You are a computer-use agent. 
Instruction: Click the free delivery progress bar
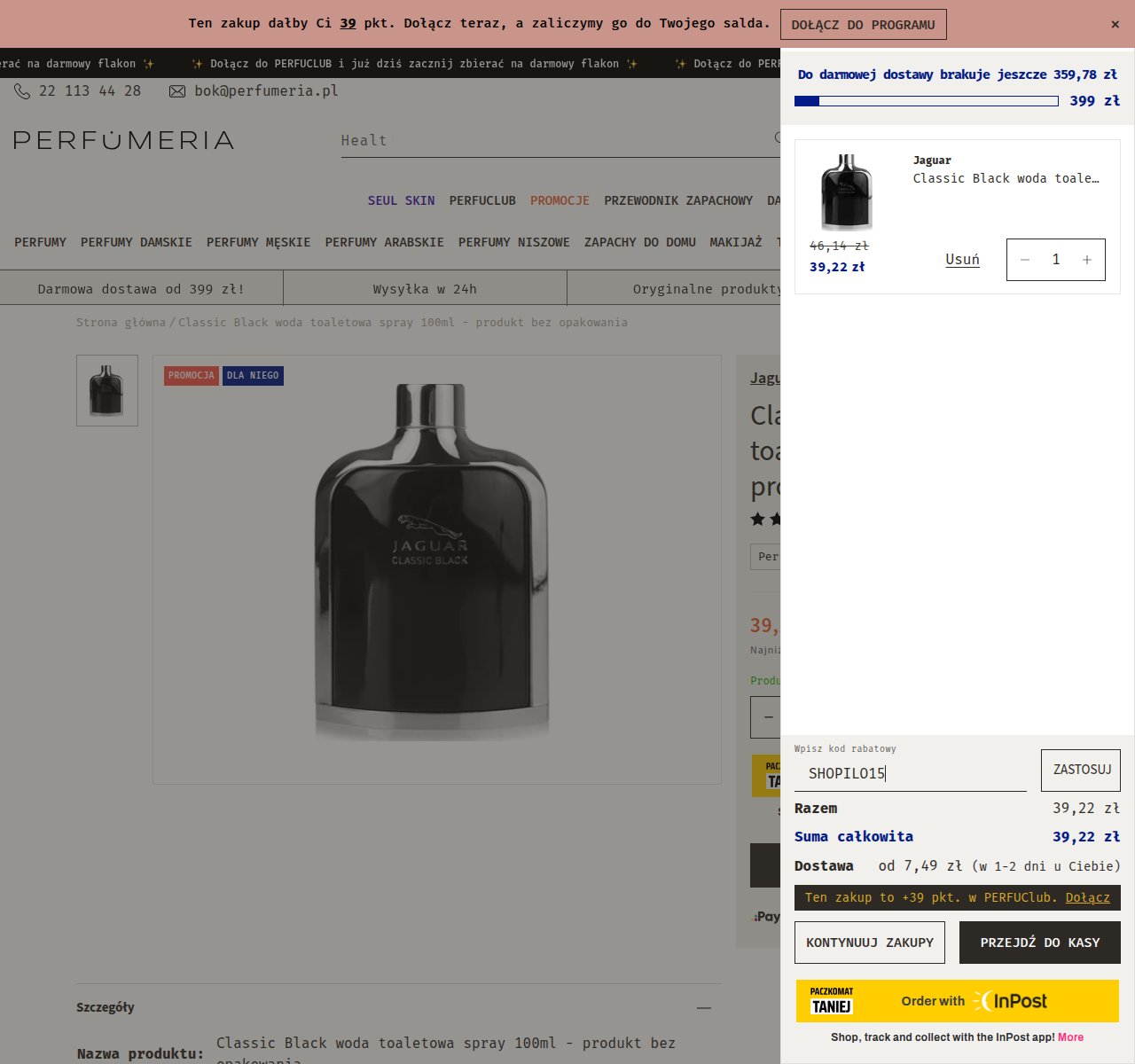tap(927, 101)
